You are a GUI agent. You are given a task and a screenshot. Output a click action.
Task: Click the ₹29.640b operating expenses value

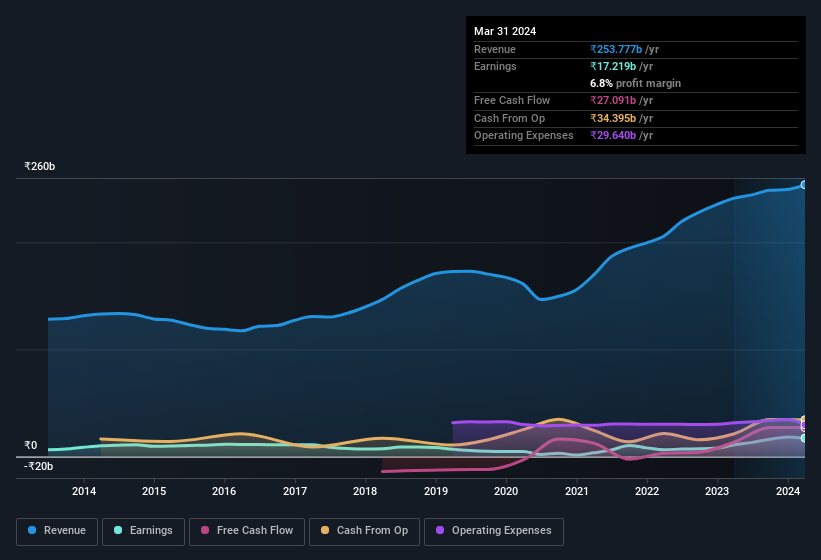click(613, 136)
